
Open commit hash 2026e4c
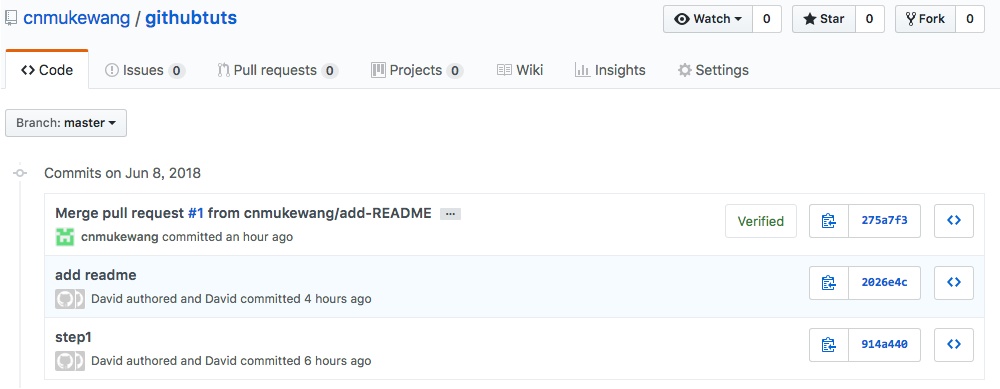tap(885, 283)
